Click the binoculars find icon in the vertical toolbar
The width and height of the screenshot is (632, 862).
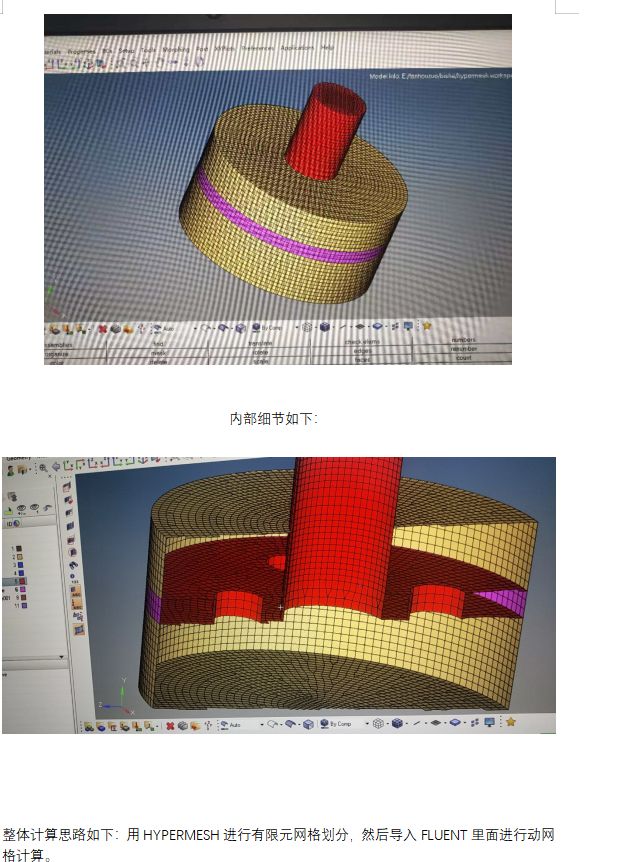coord(73,565)
